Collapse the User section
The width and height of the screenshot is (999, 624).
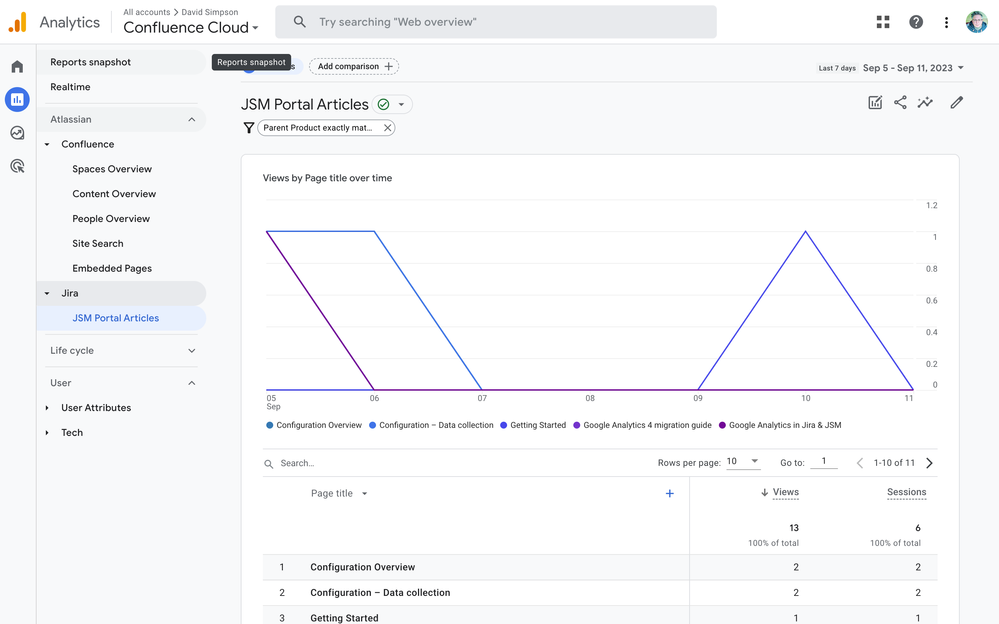point(192,383)
